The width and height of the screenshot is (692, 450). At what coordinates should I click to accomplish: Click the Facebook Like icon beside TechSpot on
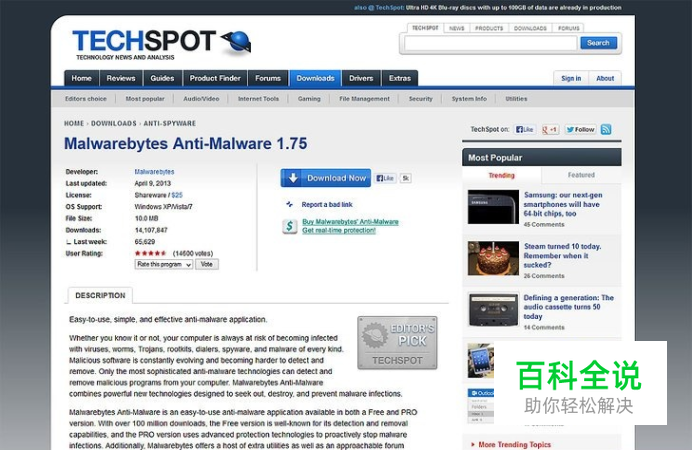tap(525, 129)
